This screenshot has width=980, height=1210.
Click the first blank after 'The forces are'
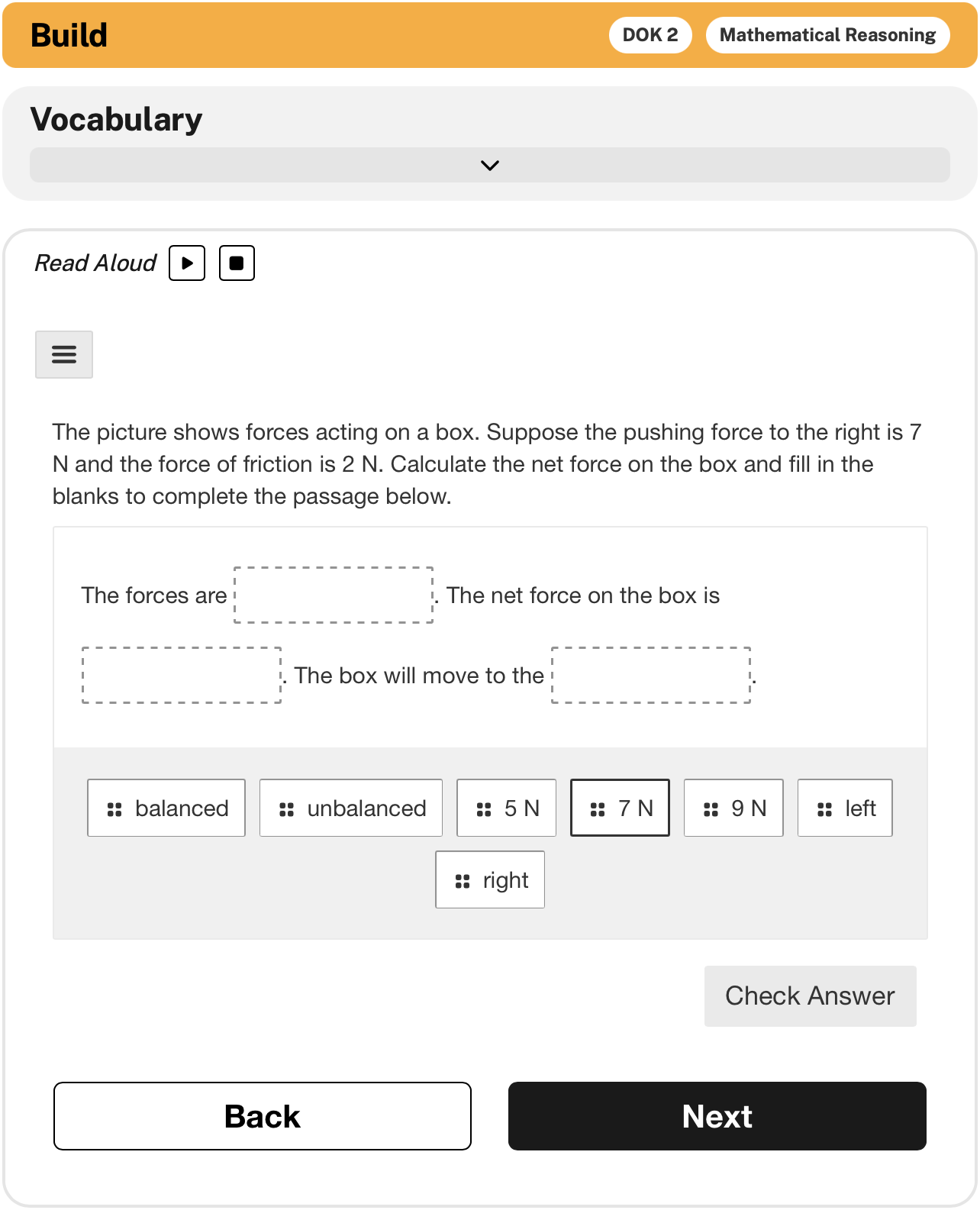point(334,595)
